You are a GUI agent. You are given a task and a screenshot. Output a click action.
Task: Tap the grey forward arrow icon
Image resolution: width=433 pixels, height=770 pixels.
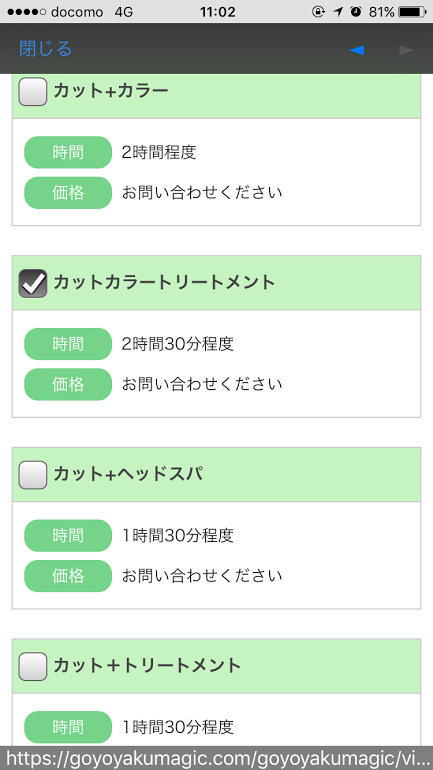pos(406,50)
